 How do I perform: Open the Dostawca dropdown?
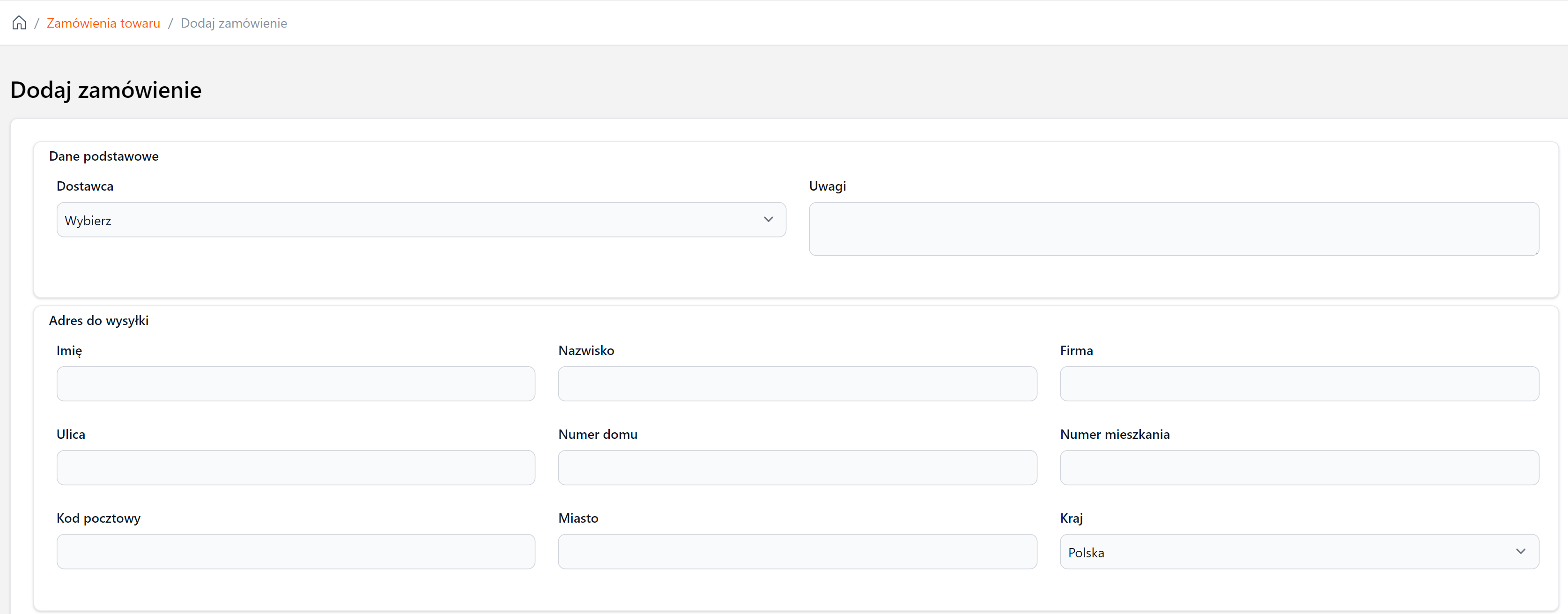(420, 220)
